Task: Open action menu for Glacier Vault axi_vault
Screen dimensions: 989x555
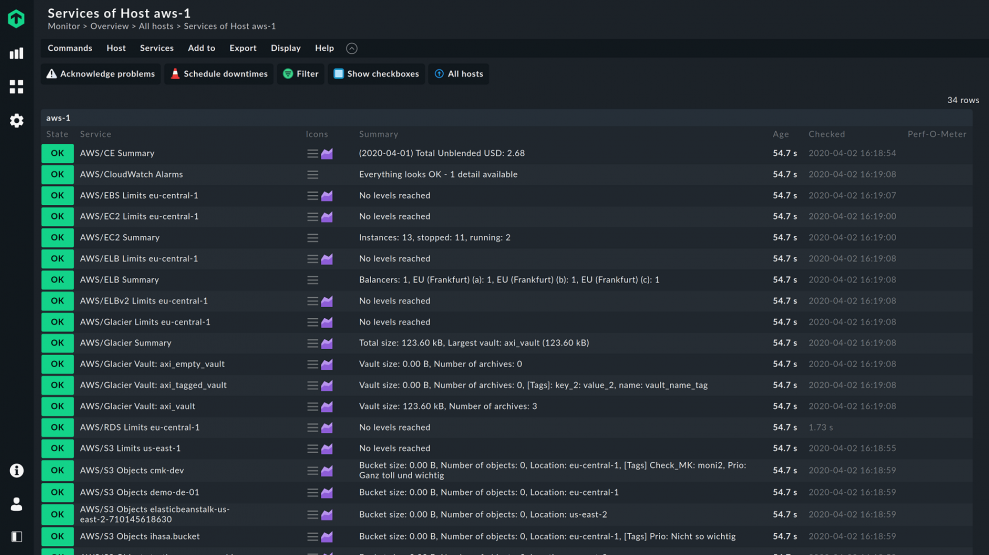Action: (312, 407)
